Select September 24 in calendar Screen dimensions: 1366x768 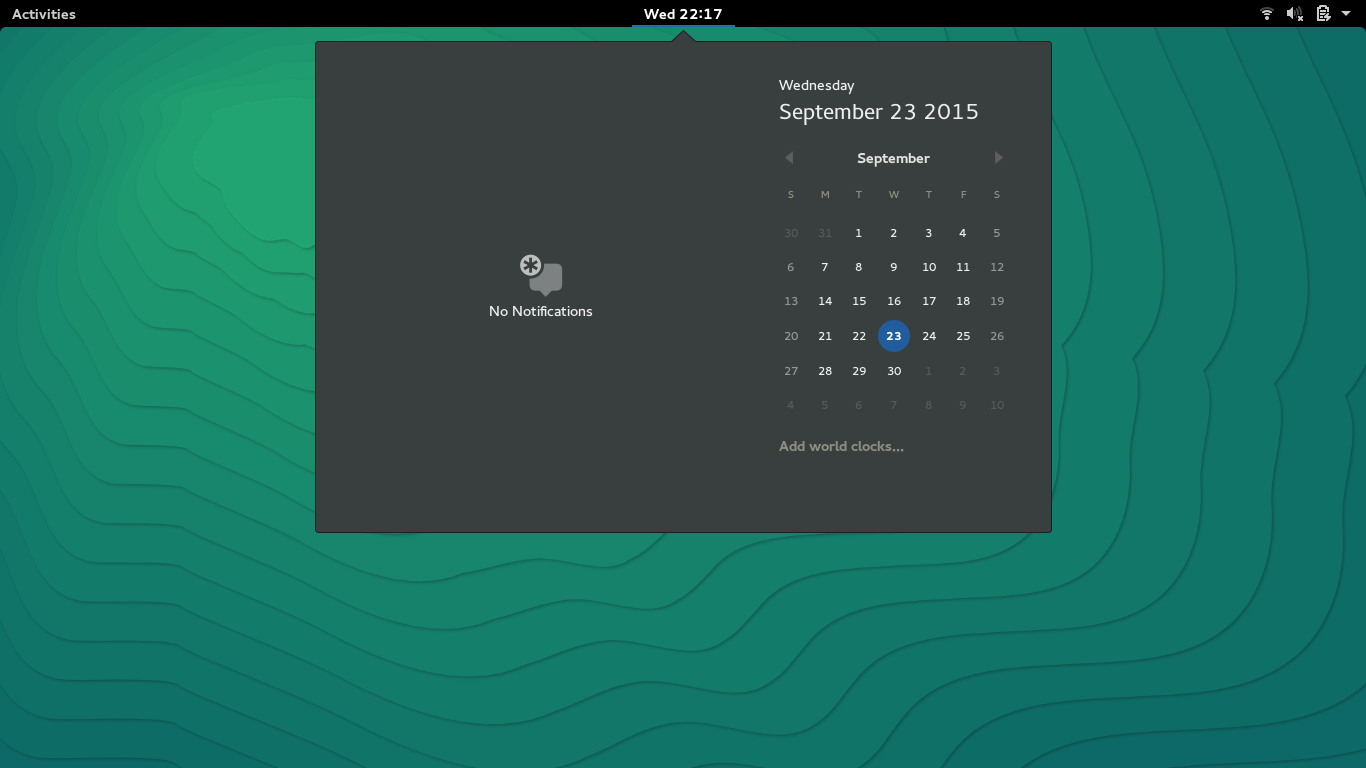(929, 336)
